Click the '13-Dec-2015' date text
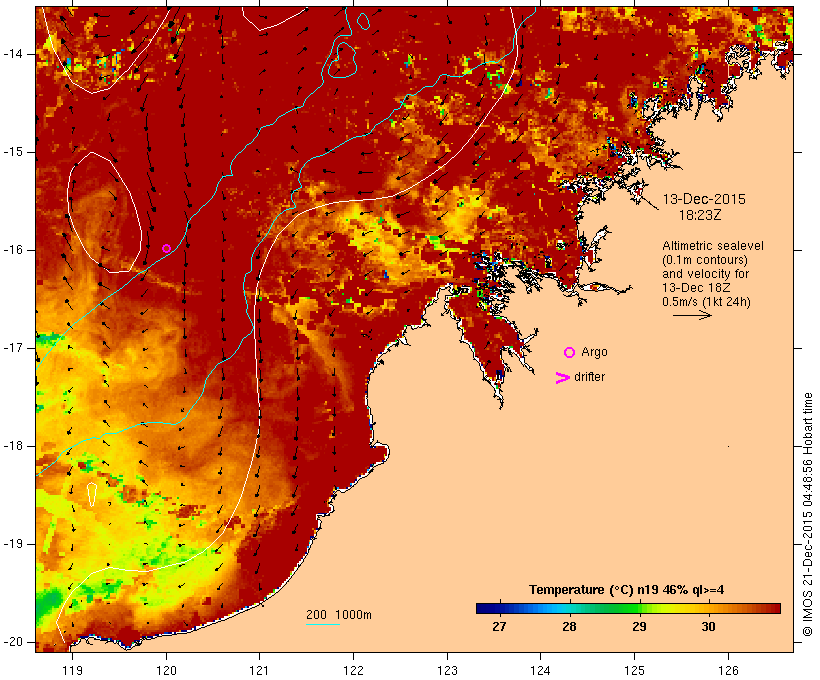This screenshot has width=820, height=680. (704, 199)
